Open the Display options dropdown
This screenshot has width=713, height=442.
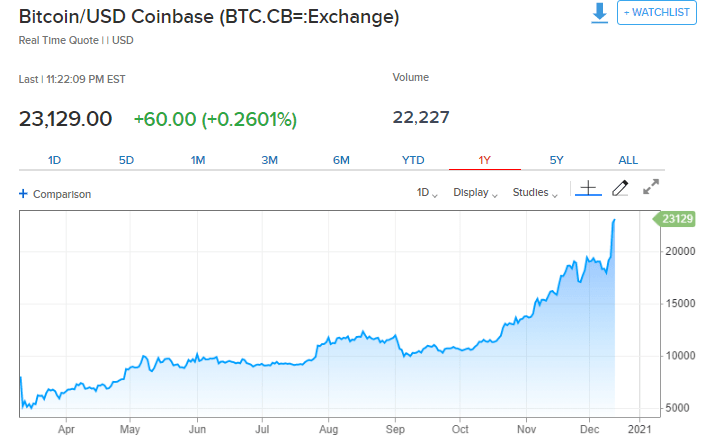[475, 193]
